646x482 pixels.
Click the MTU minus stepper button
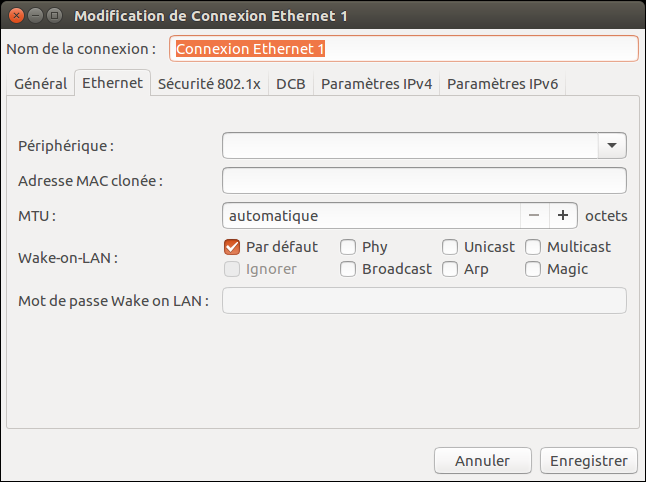pos(534,215)
